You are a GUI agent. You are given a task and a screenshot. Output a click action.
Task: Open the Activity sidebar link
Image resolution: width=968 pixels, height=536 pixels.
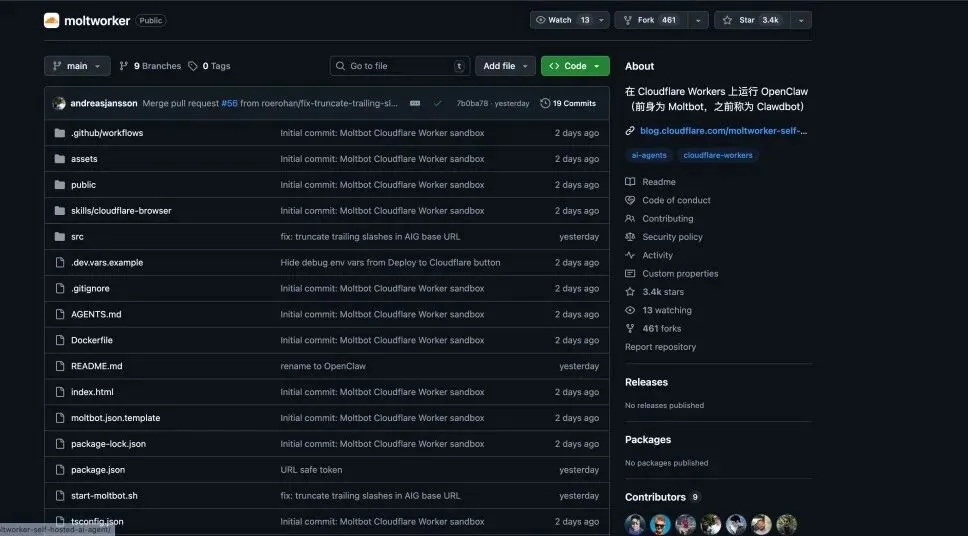click(649, 255)
